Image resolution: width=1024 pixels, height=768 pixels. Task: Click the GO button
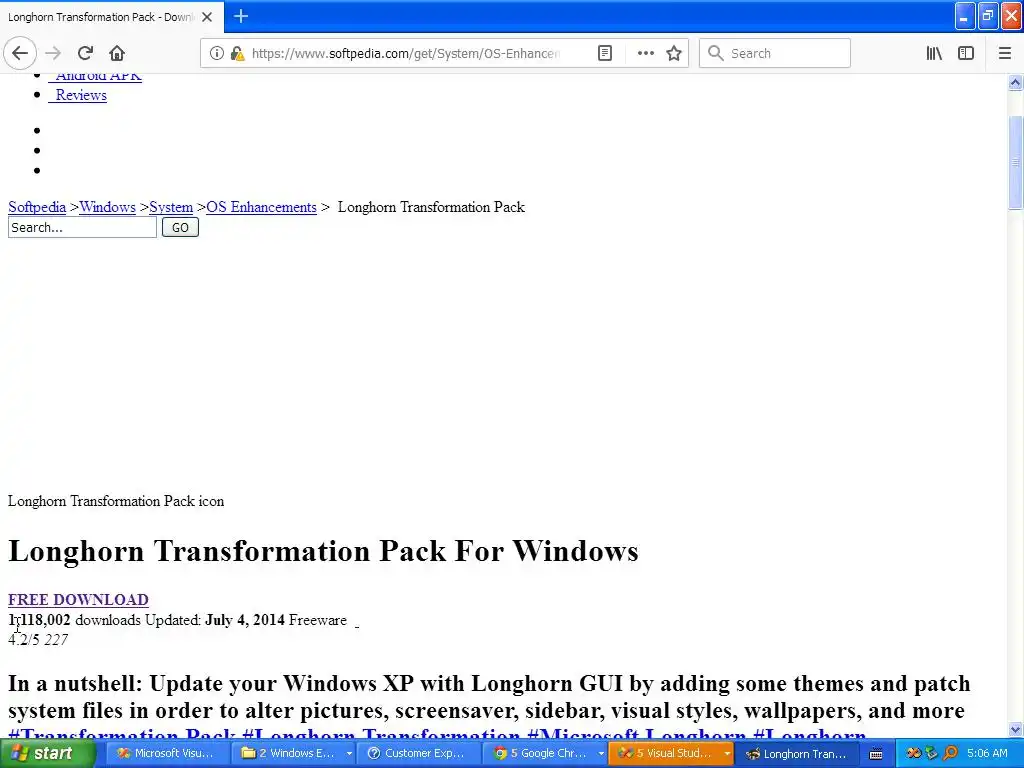[x=180, y=227]
